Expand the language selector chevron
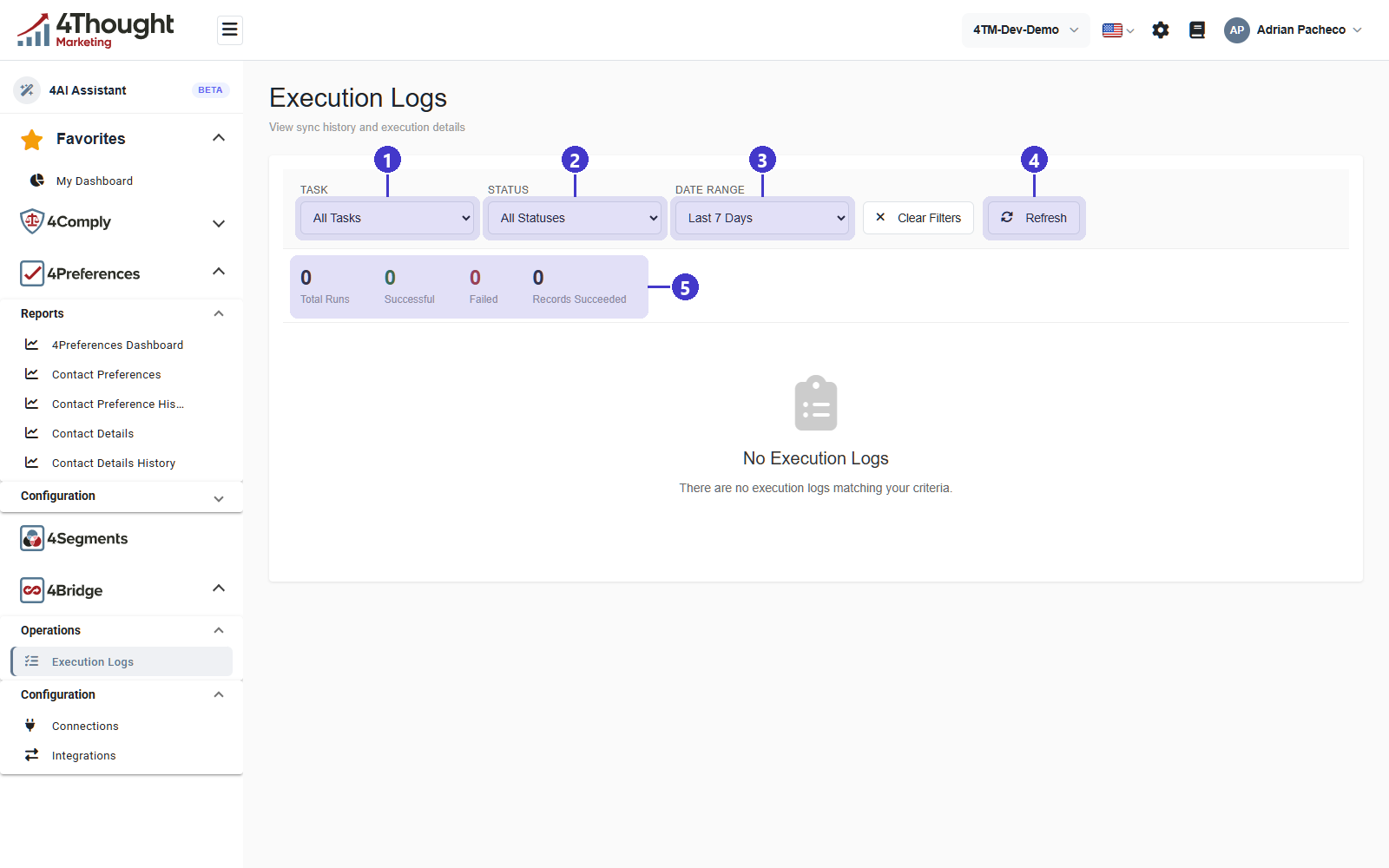The width and height of the screenshot is (1389, 868). point(1130,31)
